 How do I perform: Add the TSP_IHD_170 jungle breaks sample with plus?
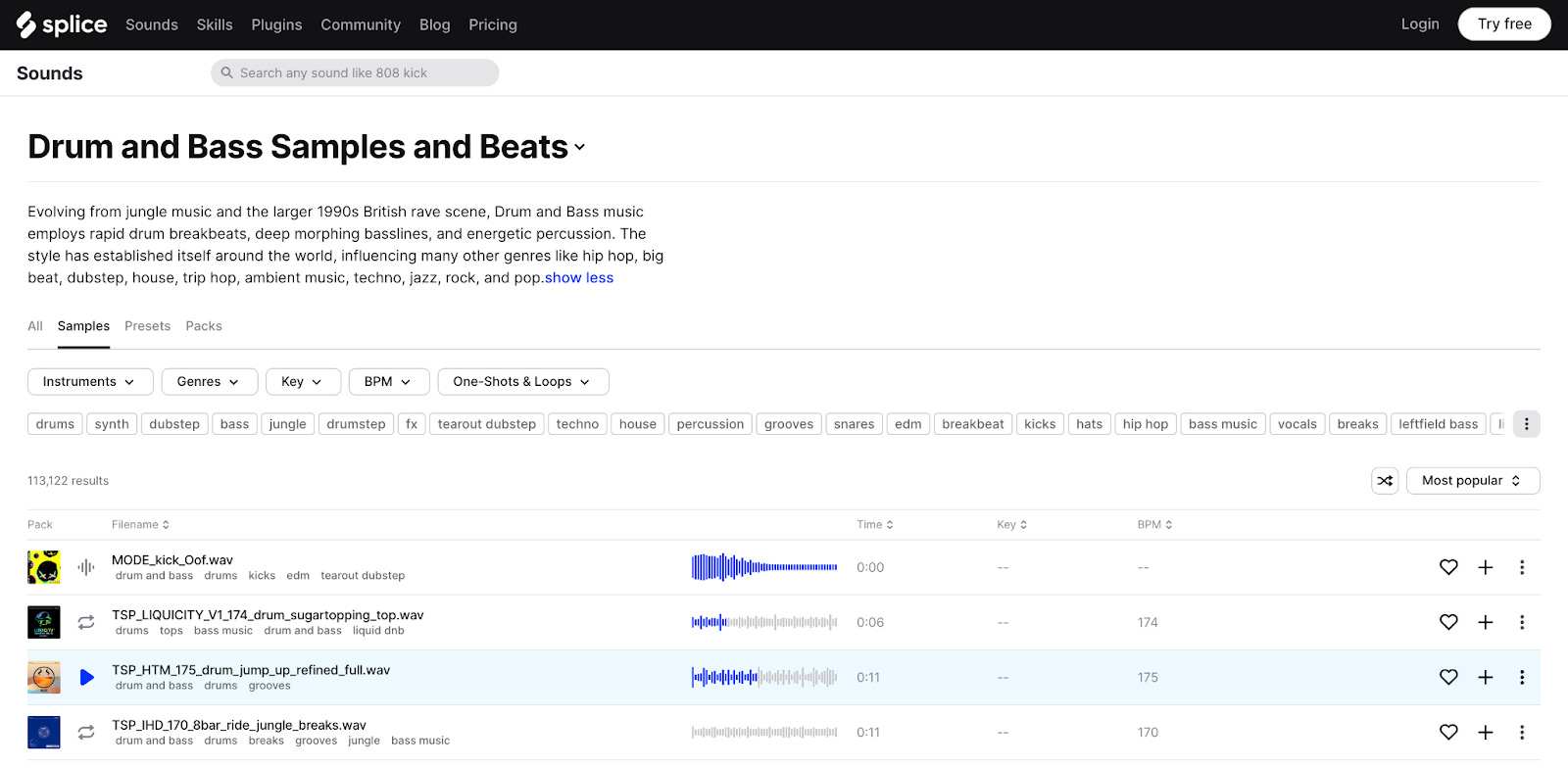coord(1486,732)
